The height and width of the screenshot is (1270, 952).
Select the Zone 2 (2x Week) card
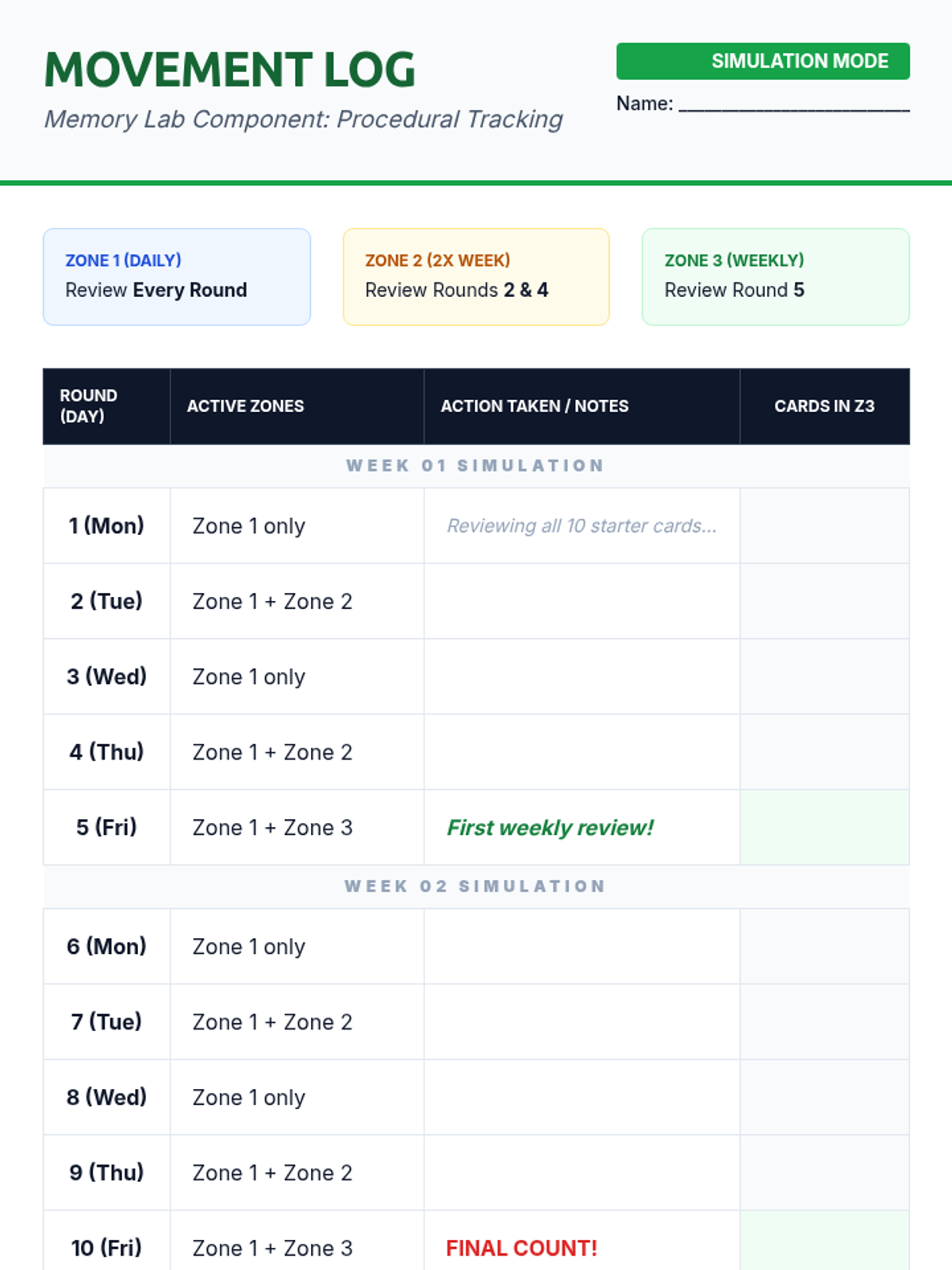(x=475, y=276)
